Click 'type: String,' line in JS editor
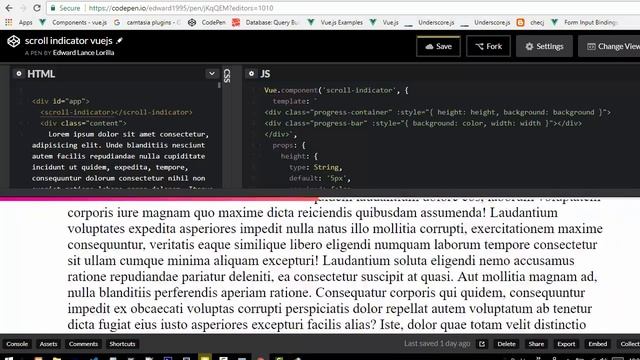The height and width of the screenshot is (360, 640). [x=316, y=167]
